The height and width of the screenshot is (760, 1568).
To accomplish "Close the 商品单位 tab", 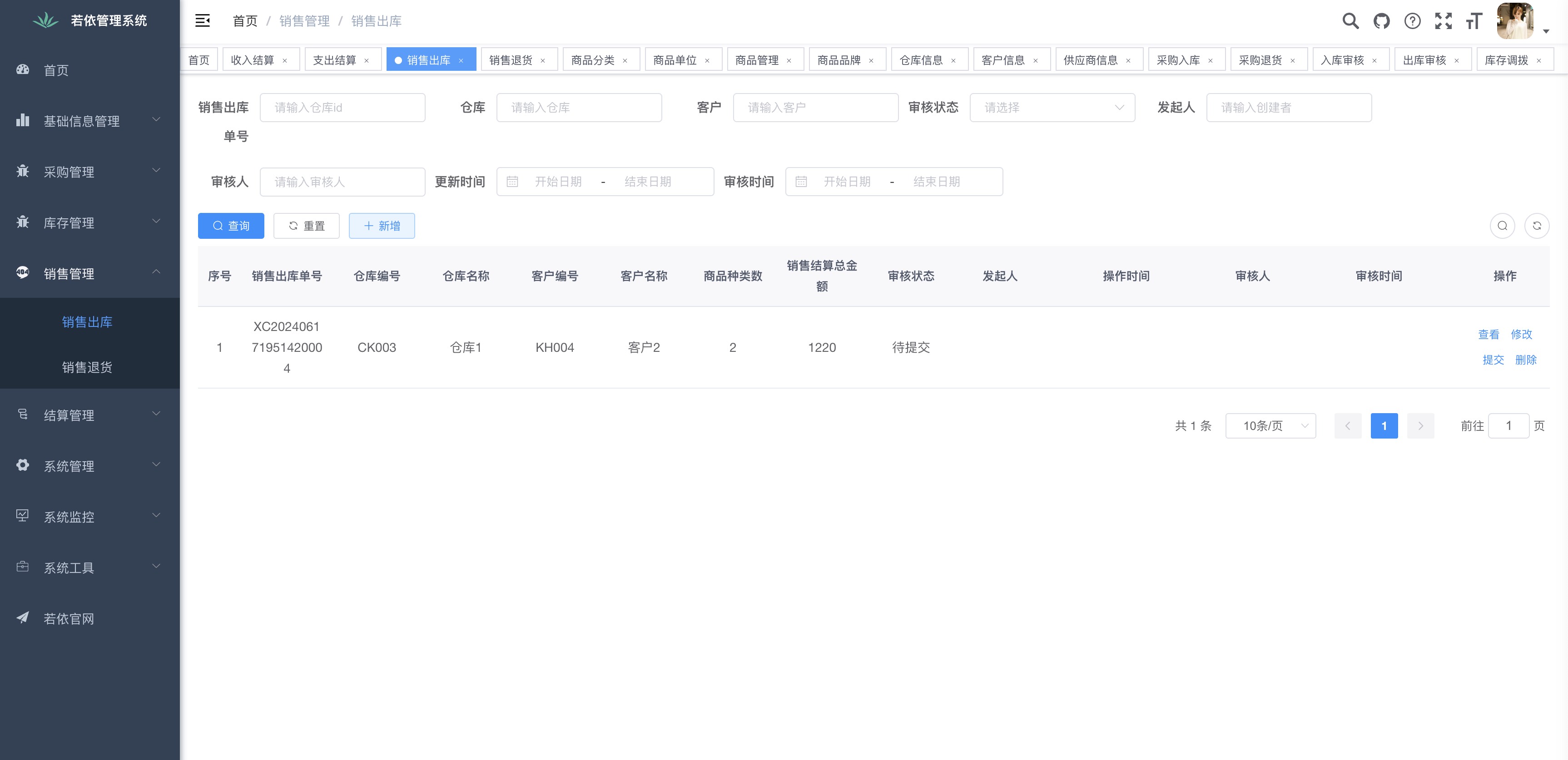I will point(707,60).
